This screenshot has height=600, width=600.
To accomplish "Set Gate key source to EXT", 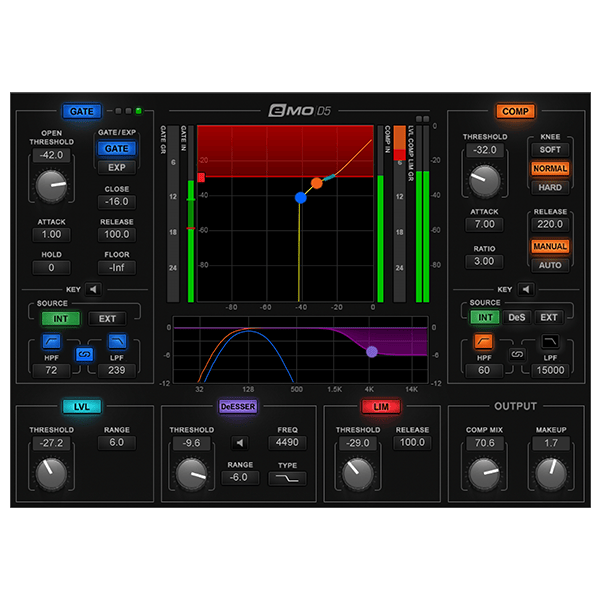I will pyautogui.click(x=107, y=318).
